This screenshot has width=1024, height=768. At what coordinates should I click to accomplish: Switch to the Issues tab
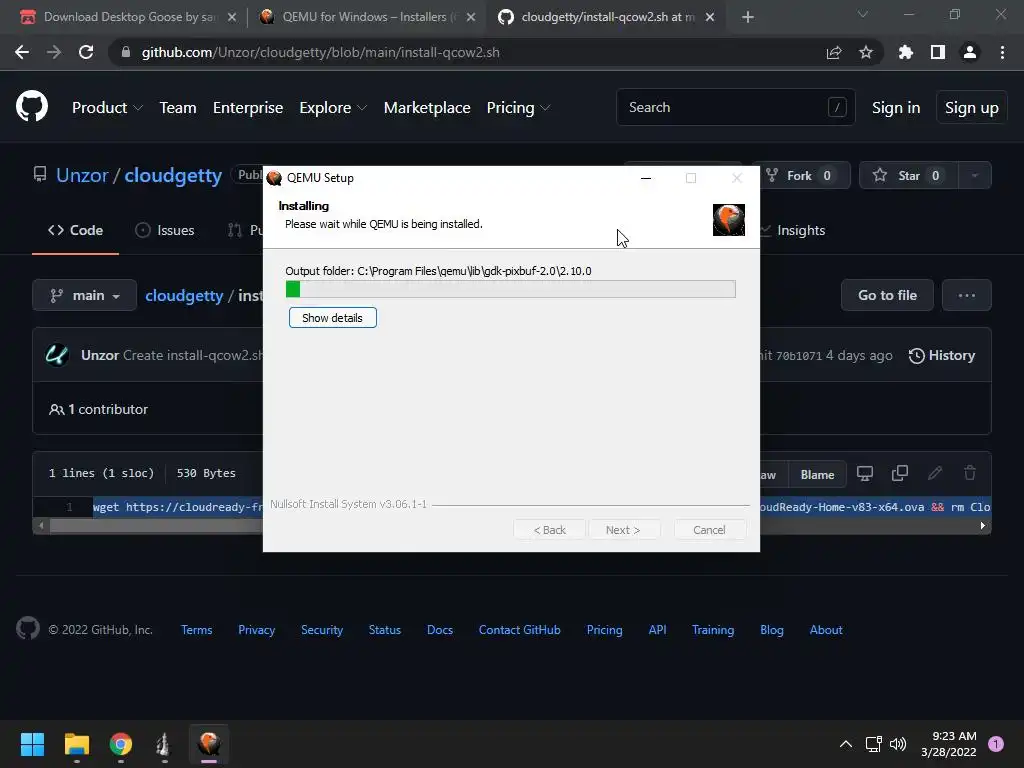(x=165, y=230)
